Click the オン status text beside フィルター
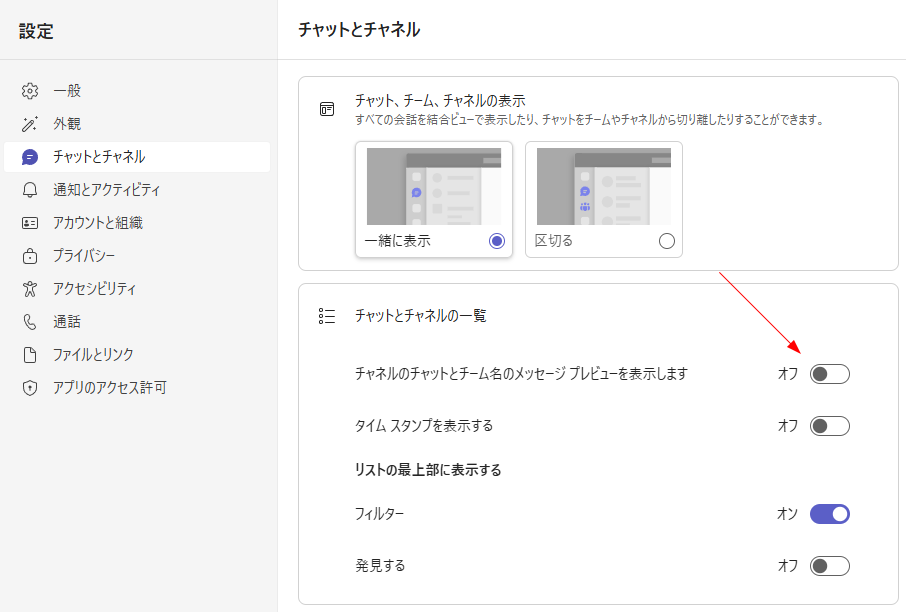 coord(787,514)
